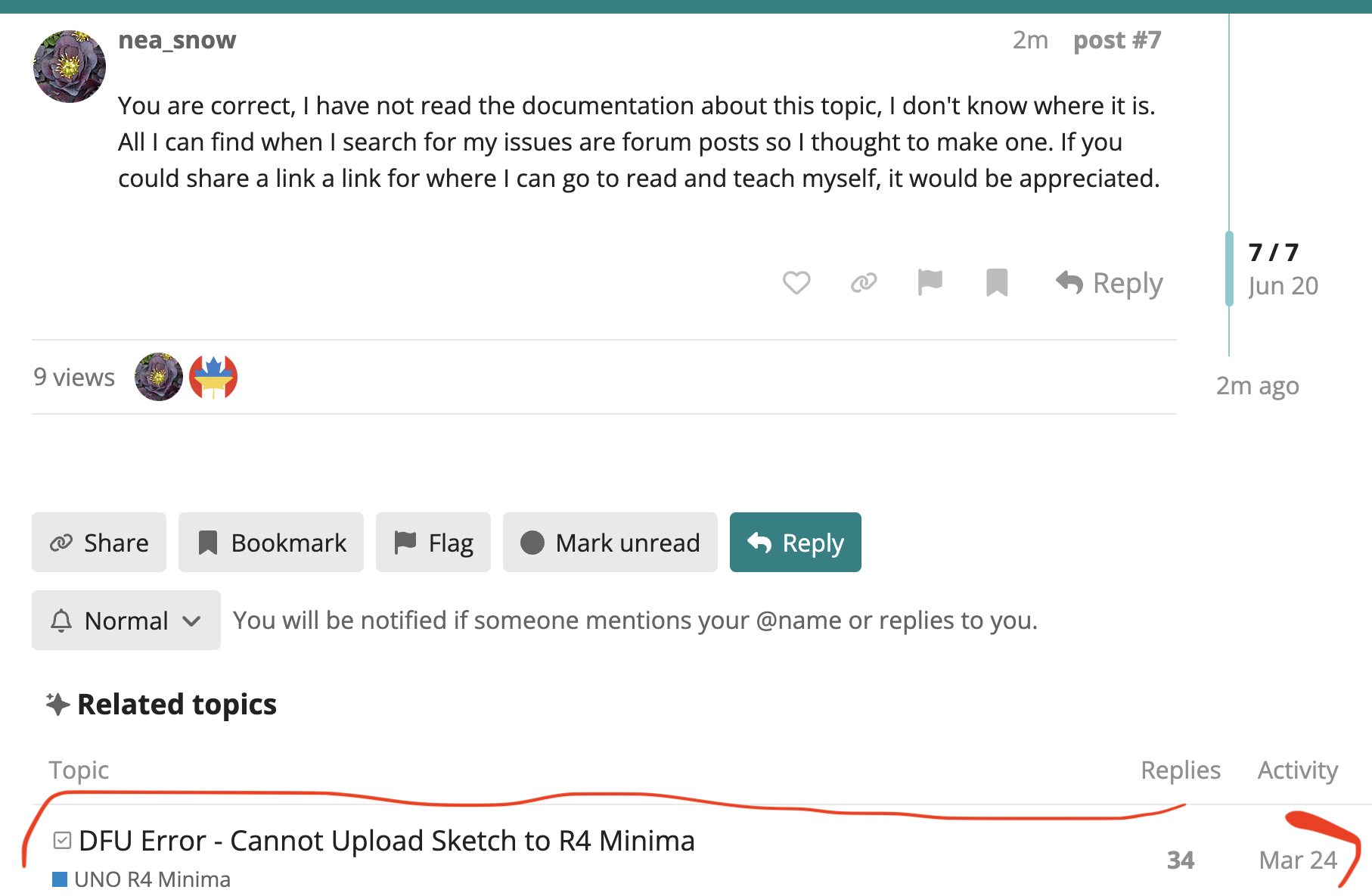This screenshot has height=896, width=1372.
Task: Expand the notification chevron arrow
Action: pos(192,621)
